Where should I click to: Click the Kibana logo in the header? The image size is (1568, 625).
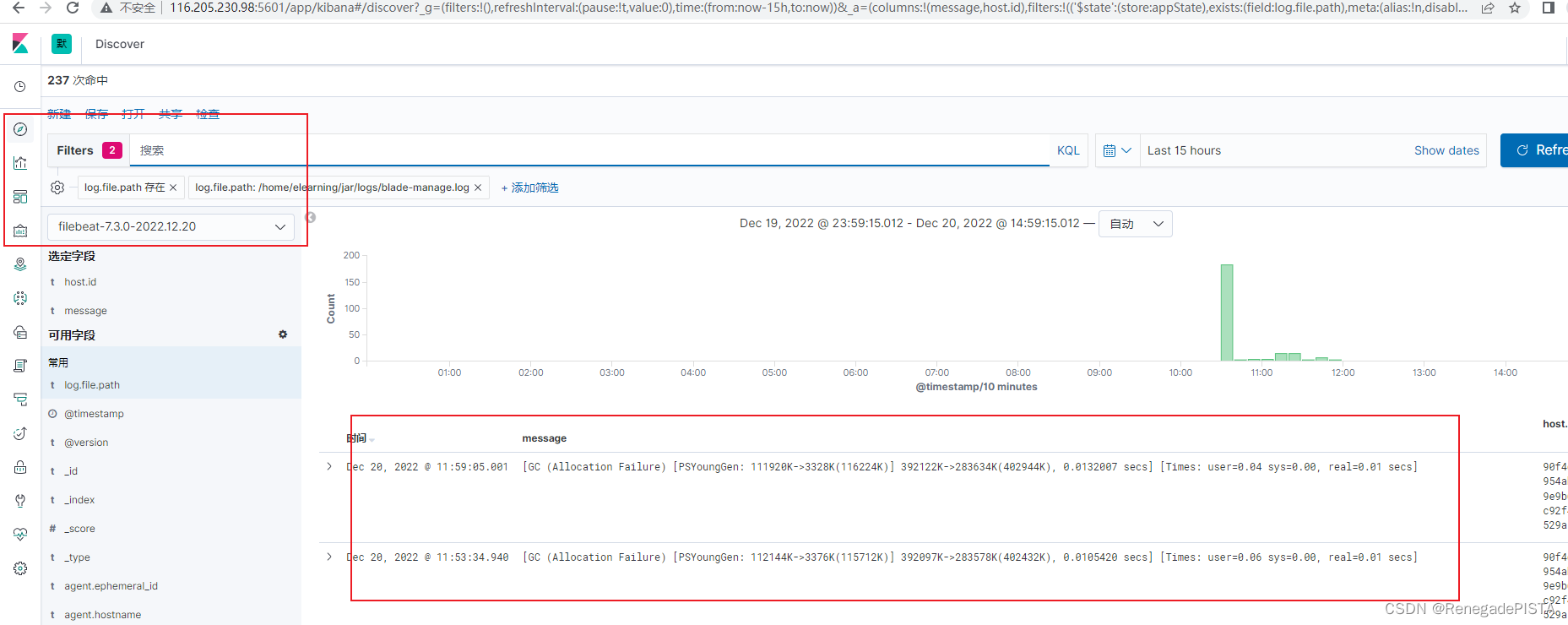[x=20, y=44]
